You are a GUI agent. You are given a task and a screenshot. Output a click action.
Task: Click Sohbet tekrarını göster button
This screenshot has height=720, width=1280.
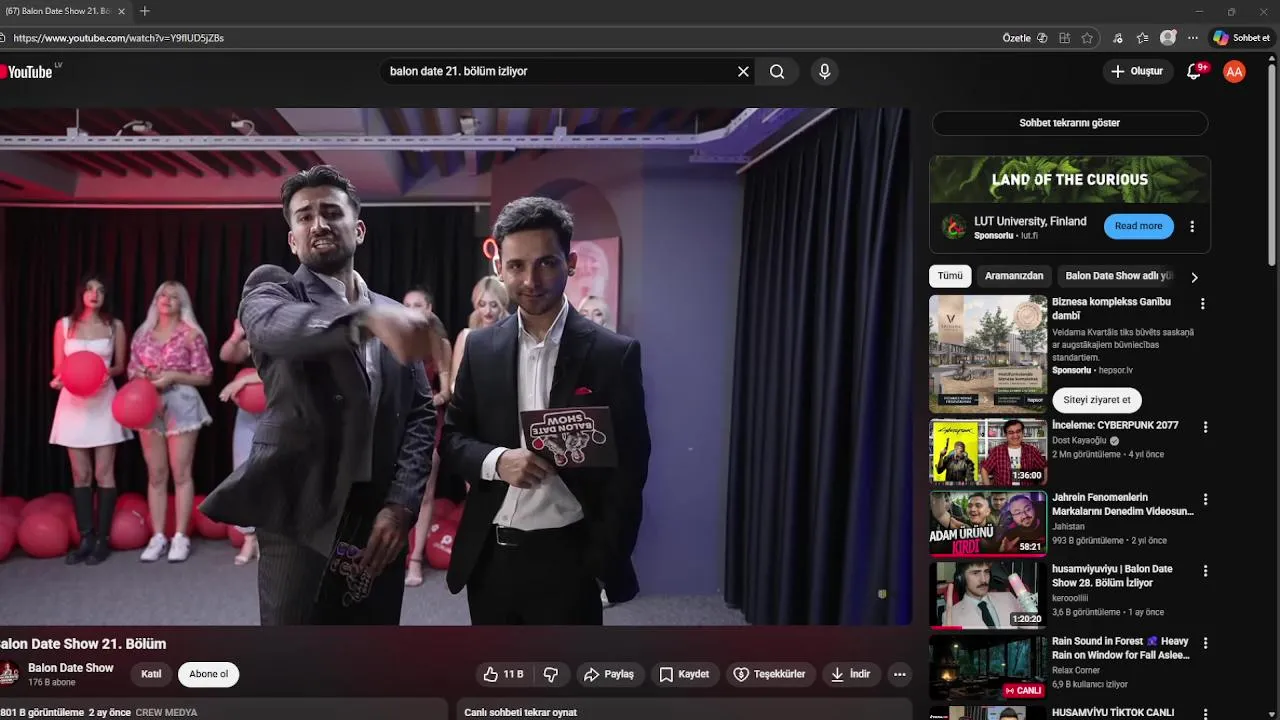pyautogui.click(x=1070, y=123)
